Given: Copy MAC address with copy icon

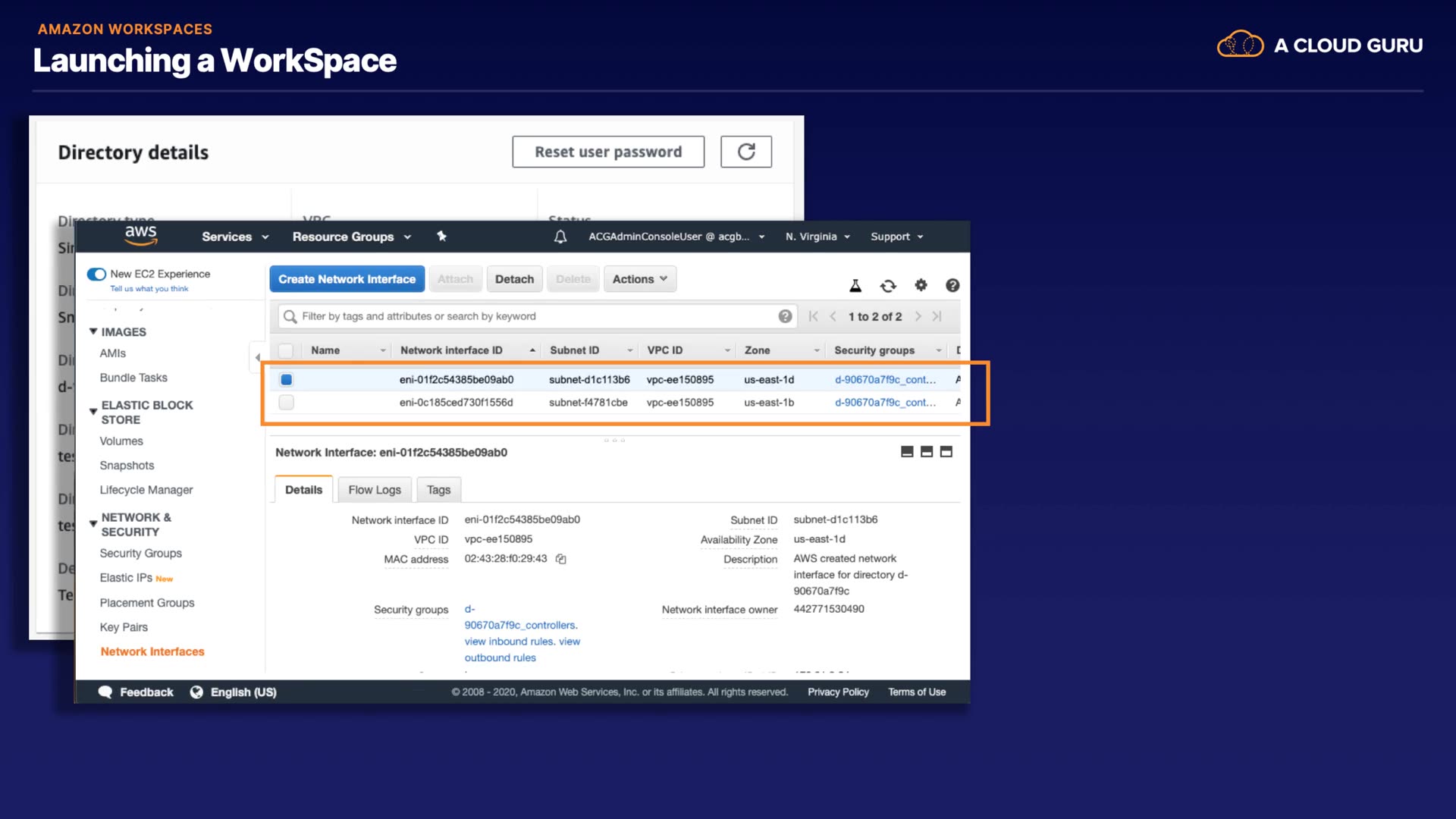Looking at the screenshot, I should [561, 559].
